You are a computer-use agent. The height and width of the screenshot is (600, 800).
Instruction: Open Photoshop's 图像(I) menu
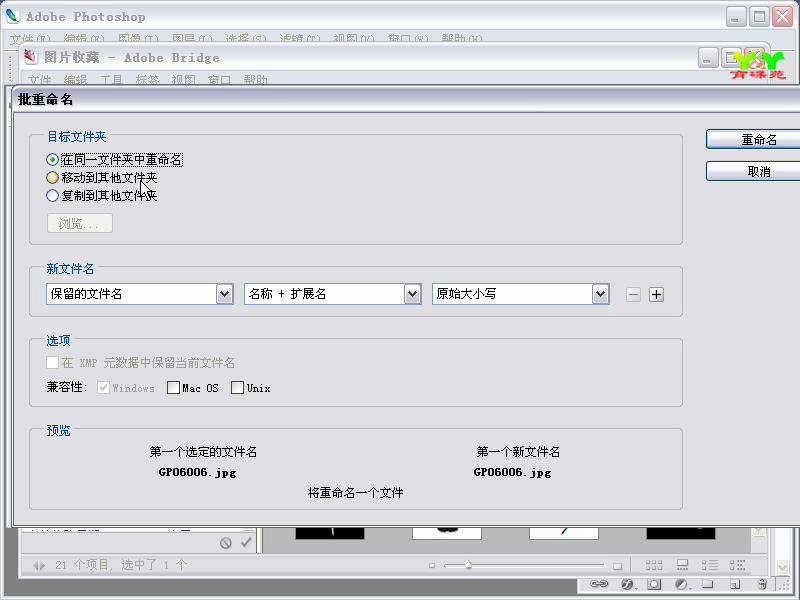[x=138, y=38]
